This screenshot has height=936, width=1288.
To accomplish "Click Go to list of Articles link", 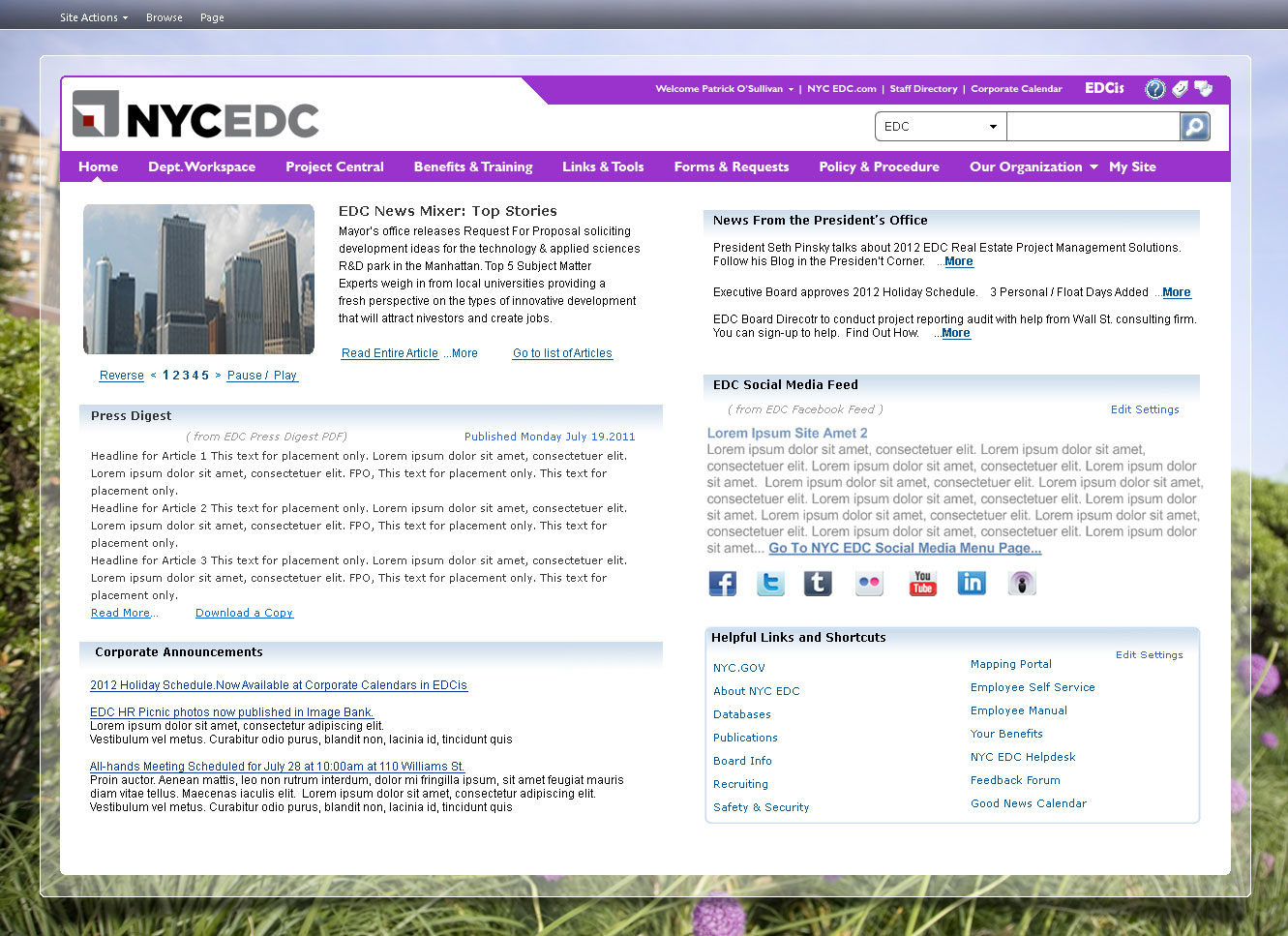I will (x=562, y=353).
